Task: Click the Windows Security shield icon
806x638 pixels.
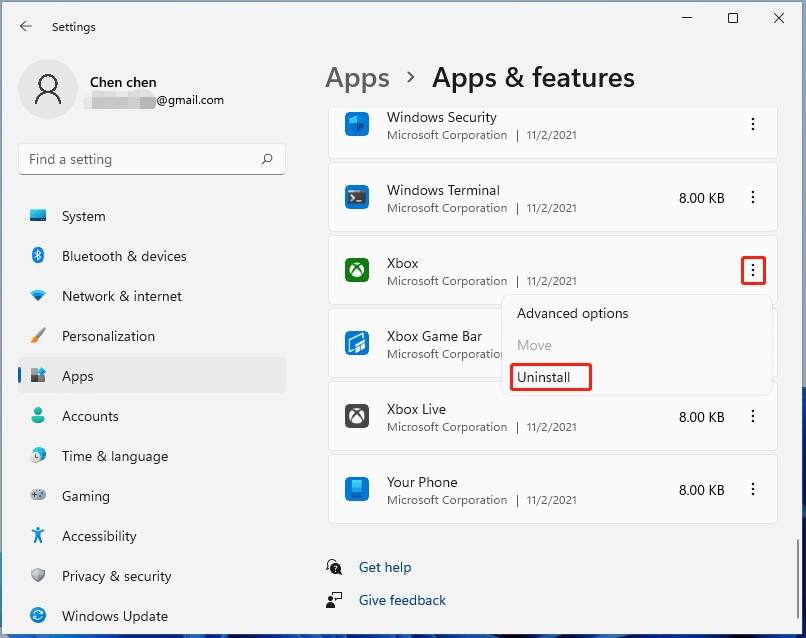Action: point(357,124)
